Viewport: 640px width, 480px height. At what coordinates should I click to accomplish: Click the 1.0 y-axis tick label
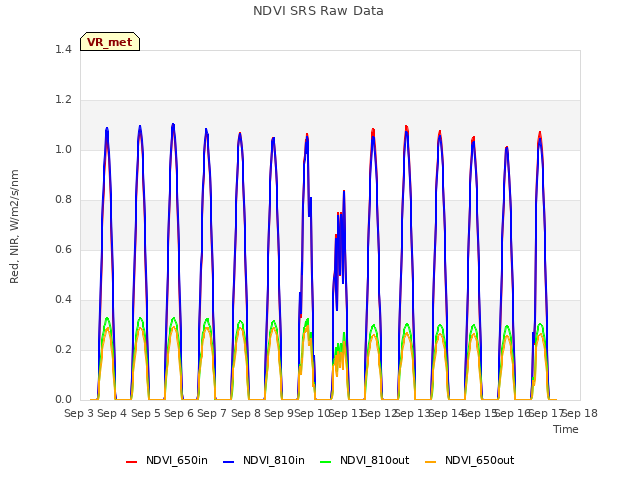(63, 149)
